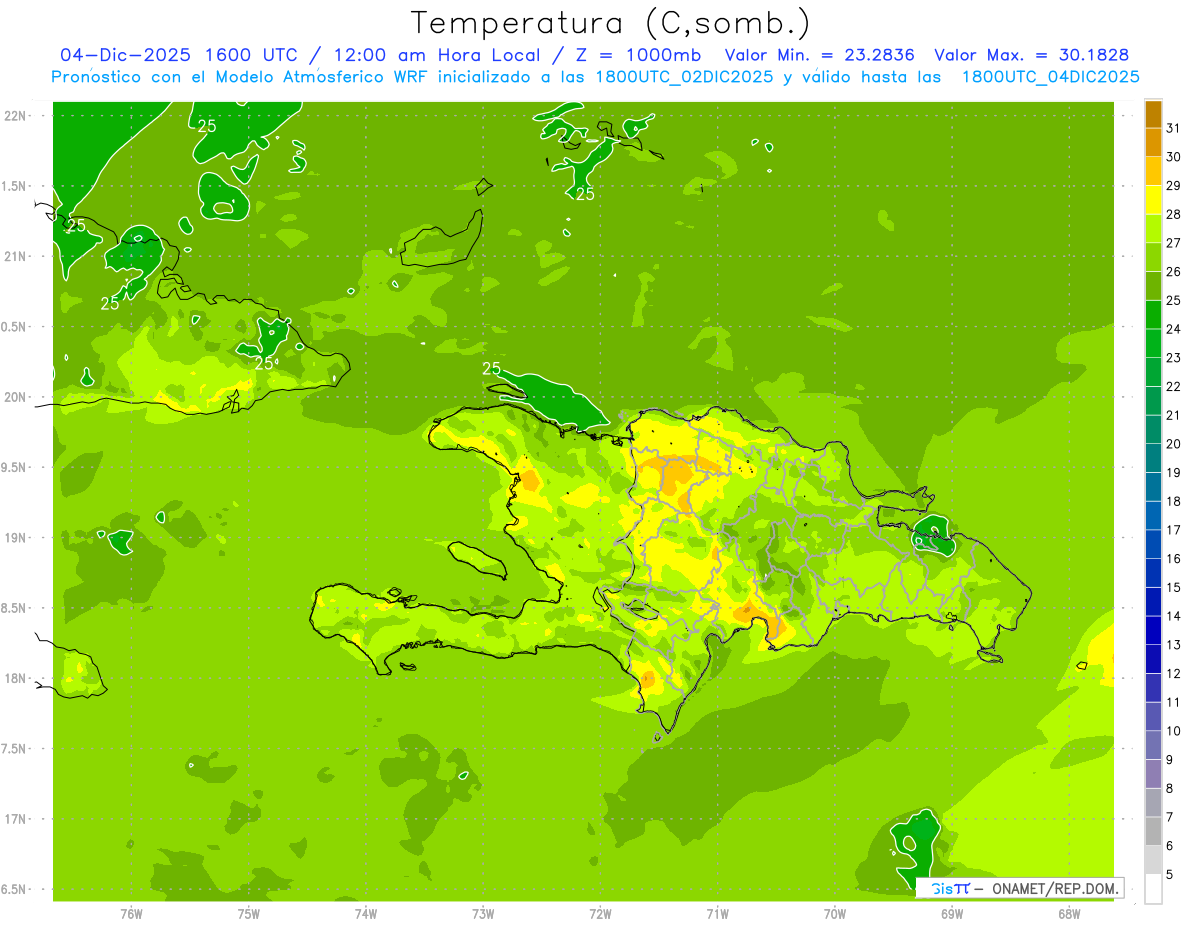Click the purple legend swatch between 8 and 9
This screenshot has height=927, width=1200.
1153,774
